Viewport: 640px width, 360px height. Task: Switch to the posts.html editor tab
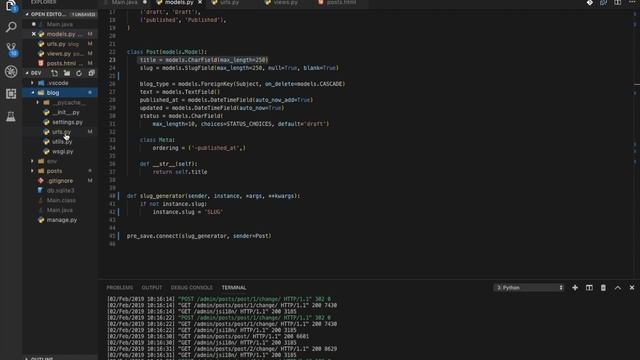341,2
